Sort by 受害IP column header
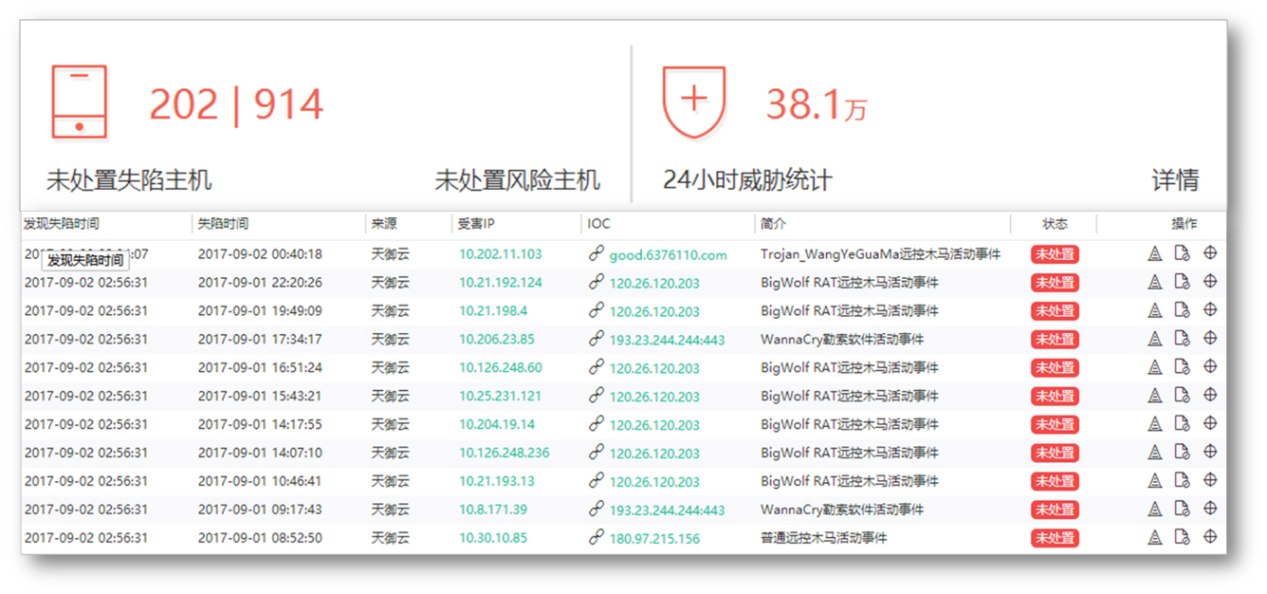 click(476, 224)
